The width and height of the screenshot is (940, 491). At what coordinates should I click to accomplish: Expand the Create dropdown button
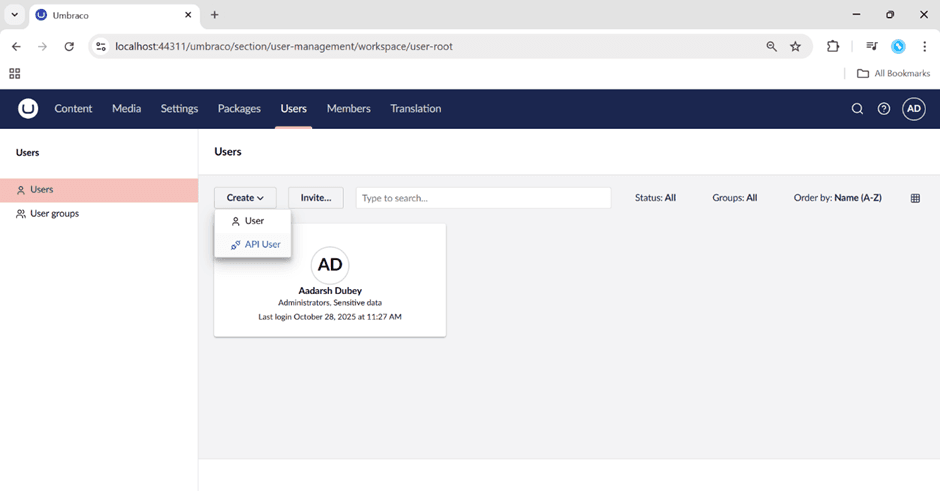pyautogui.click(x=245, y=198)
